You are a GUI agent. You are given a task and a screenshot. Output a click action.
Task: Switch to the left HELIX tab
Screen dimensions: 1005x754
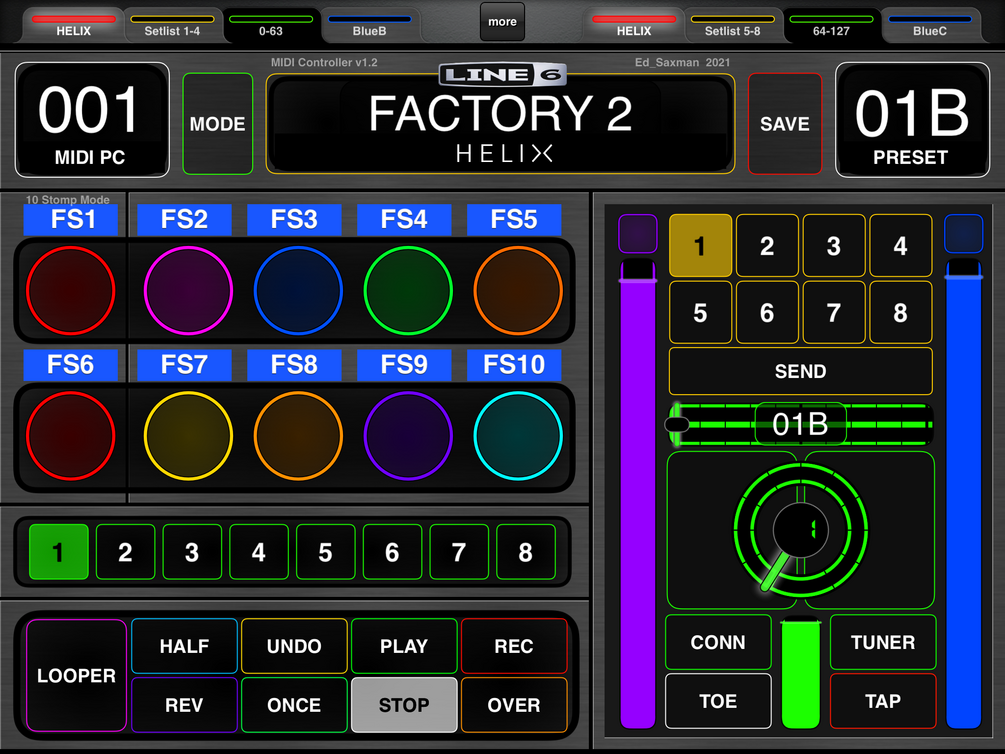74,26
